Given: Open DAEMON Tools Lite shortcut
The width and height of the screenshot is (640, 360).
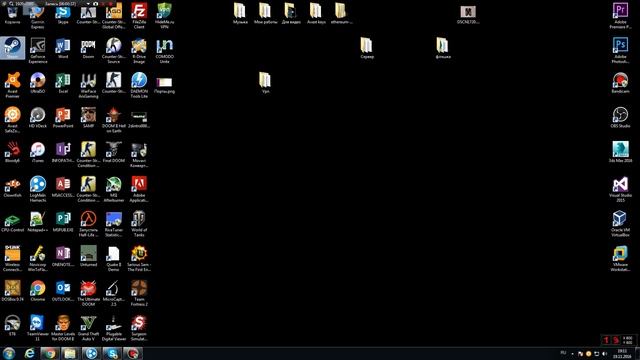Looking at the screenshot, I should tap(139, 85).
